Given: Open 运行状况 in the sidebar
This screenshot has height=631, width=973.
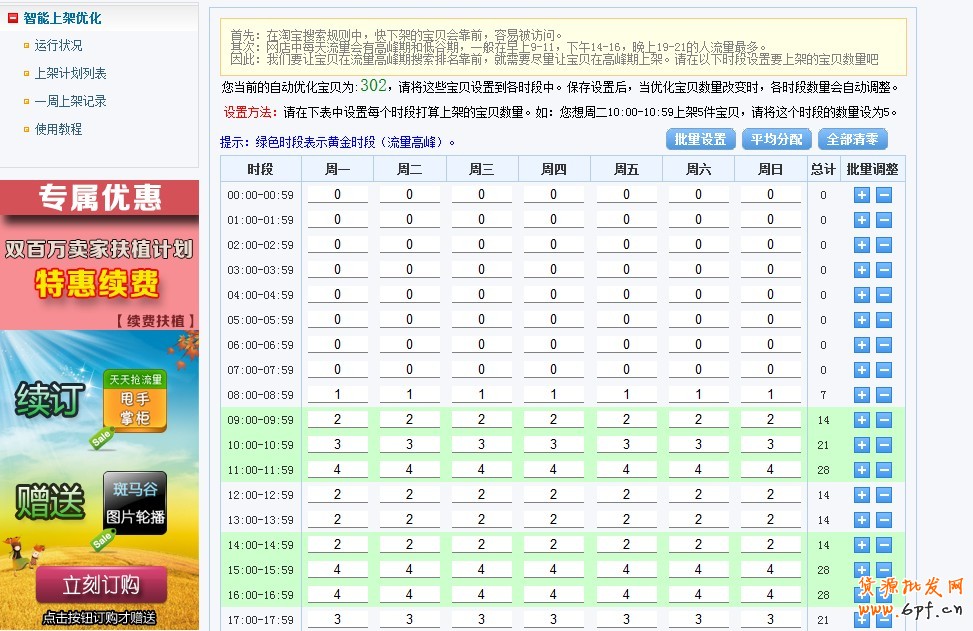Looking at the screenshot, I should tap(58, 45).
